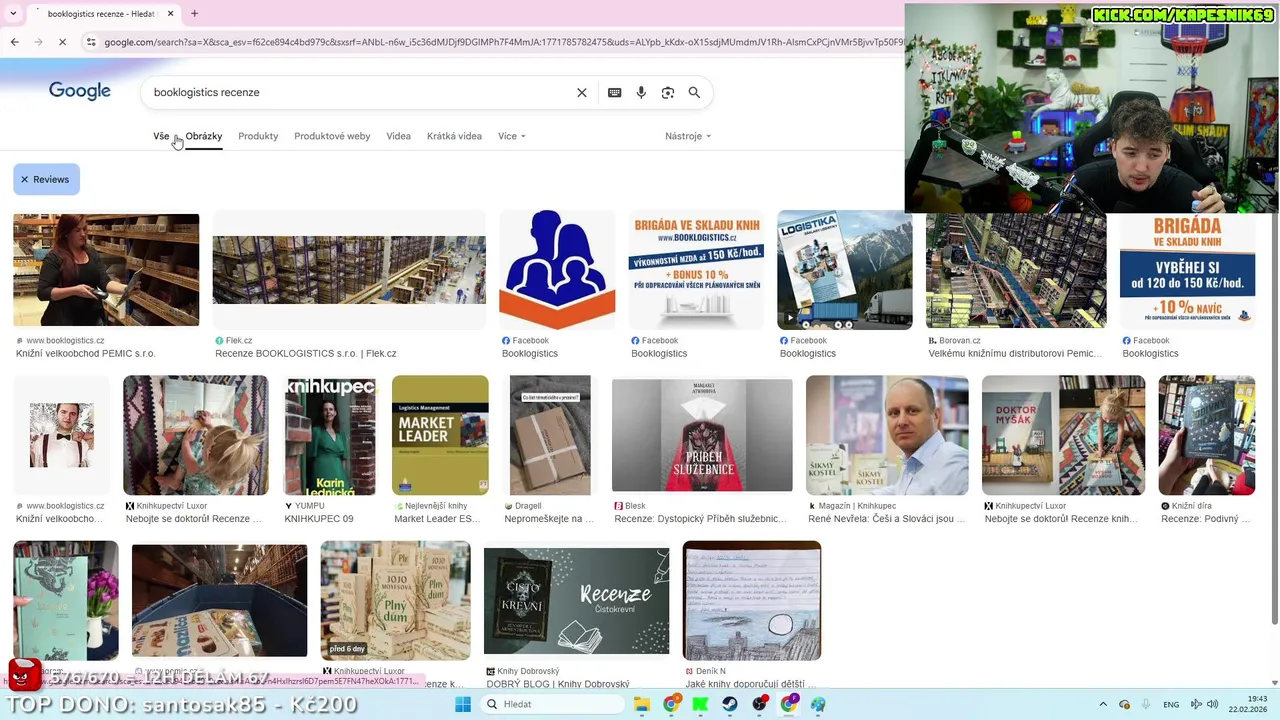Expand the Více dropdown
The image size is (1280, 720).
point(511,136)
